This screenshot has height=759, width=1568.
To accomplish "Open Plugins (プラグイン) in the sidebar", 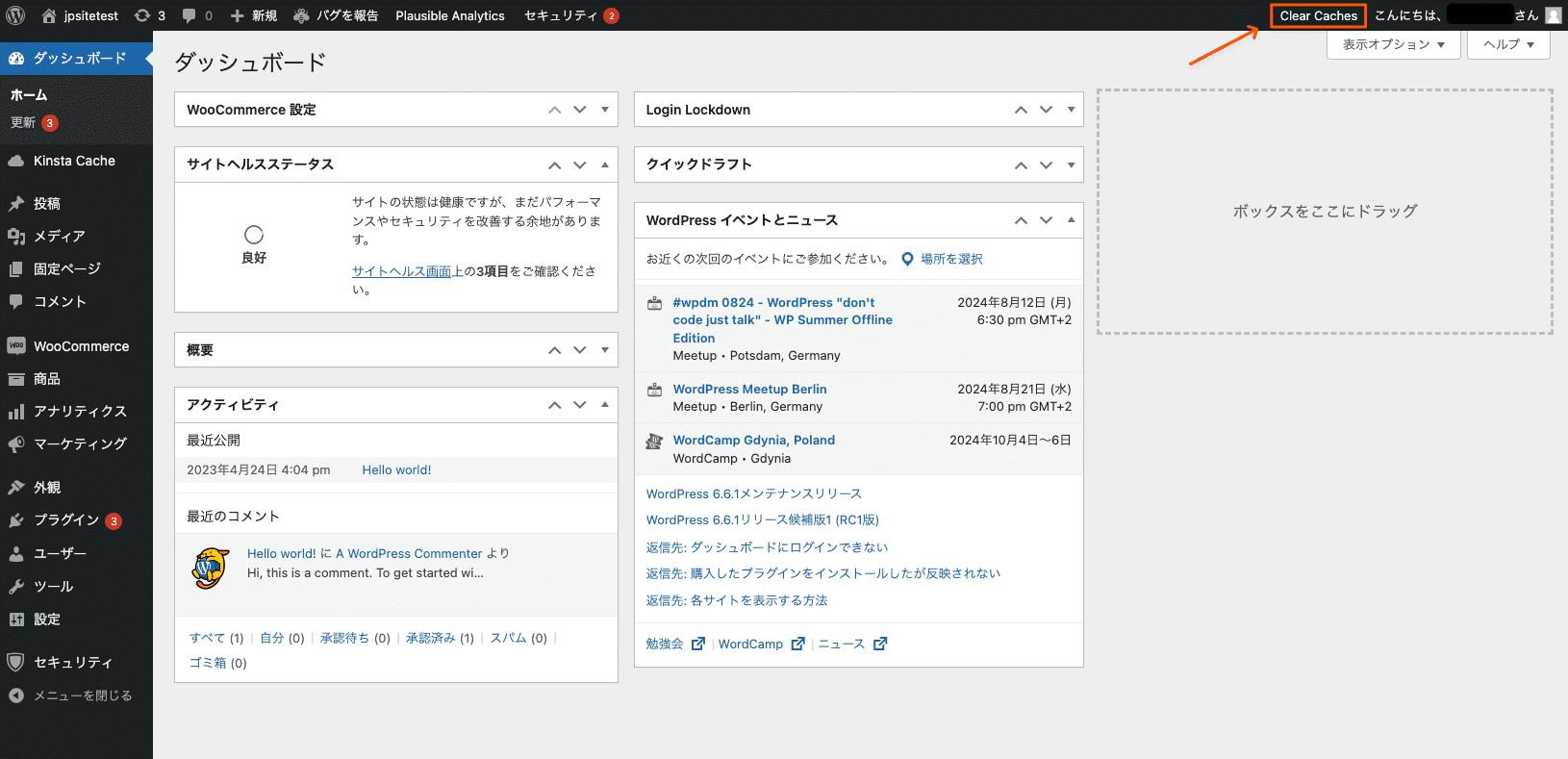I will [76, 520].
